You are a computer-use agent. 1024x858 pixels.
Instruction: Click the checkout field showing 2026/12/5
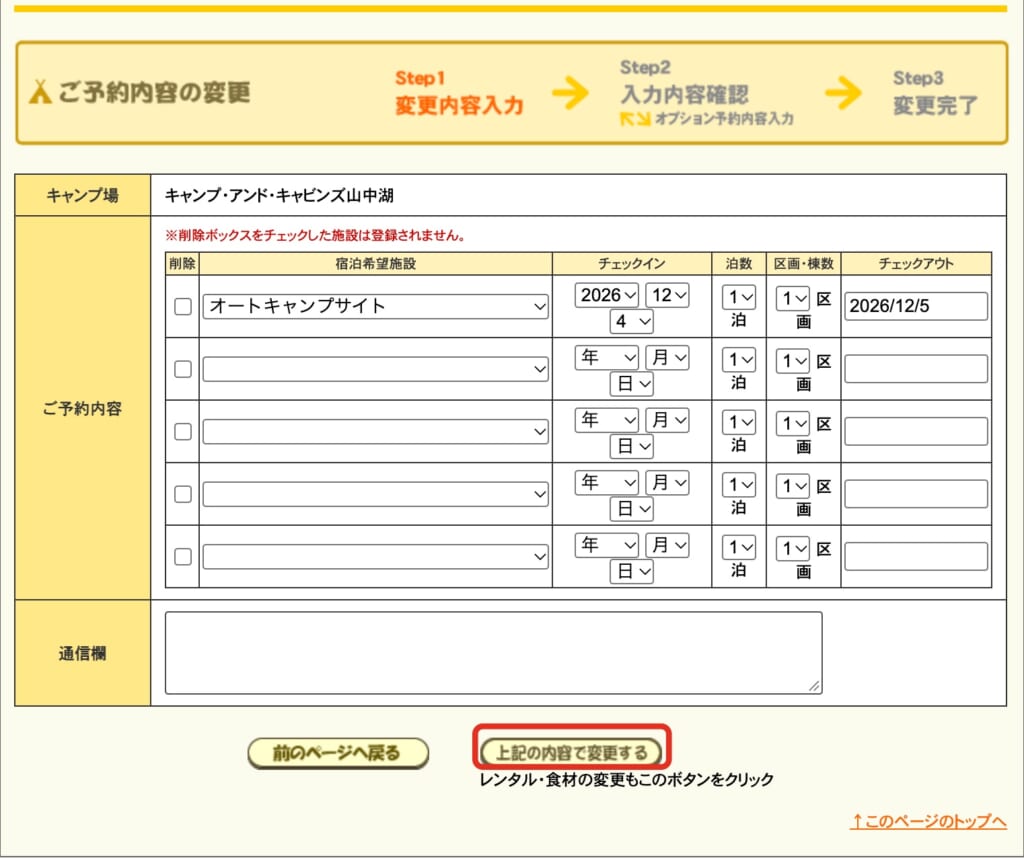pos(916,306)
